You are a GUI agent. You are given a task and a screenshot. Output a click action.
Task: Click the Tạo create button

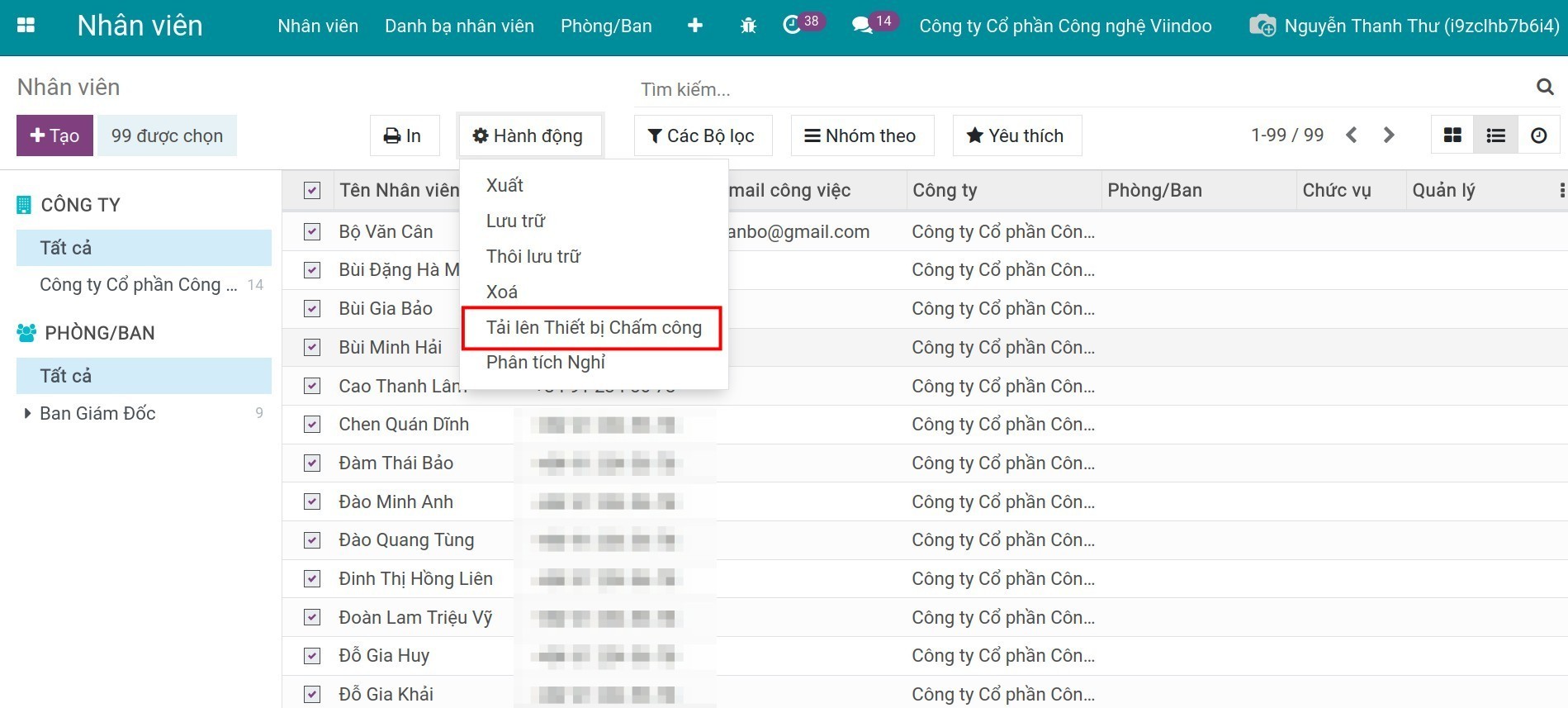pos(54,135)
